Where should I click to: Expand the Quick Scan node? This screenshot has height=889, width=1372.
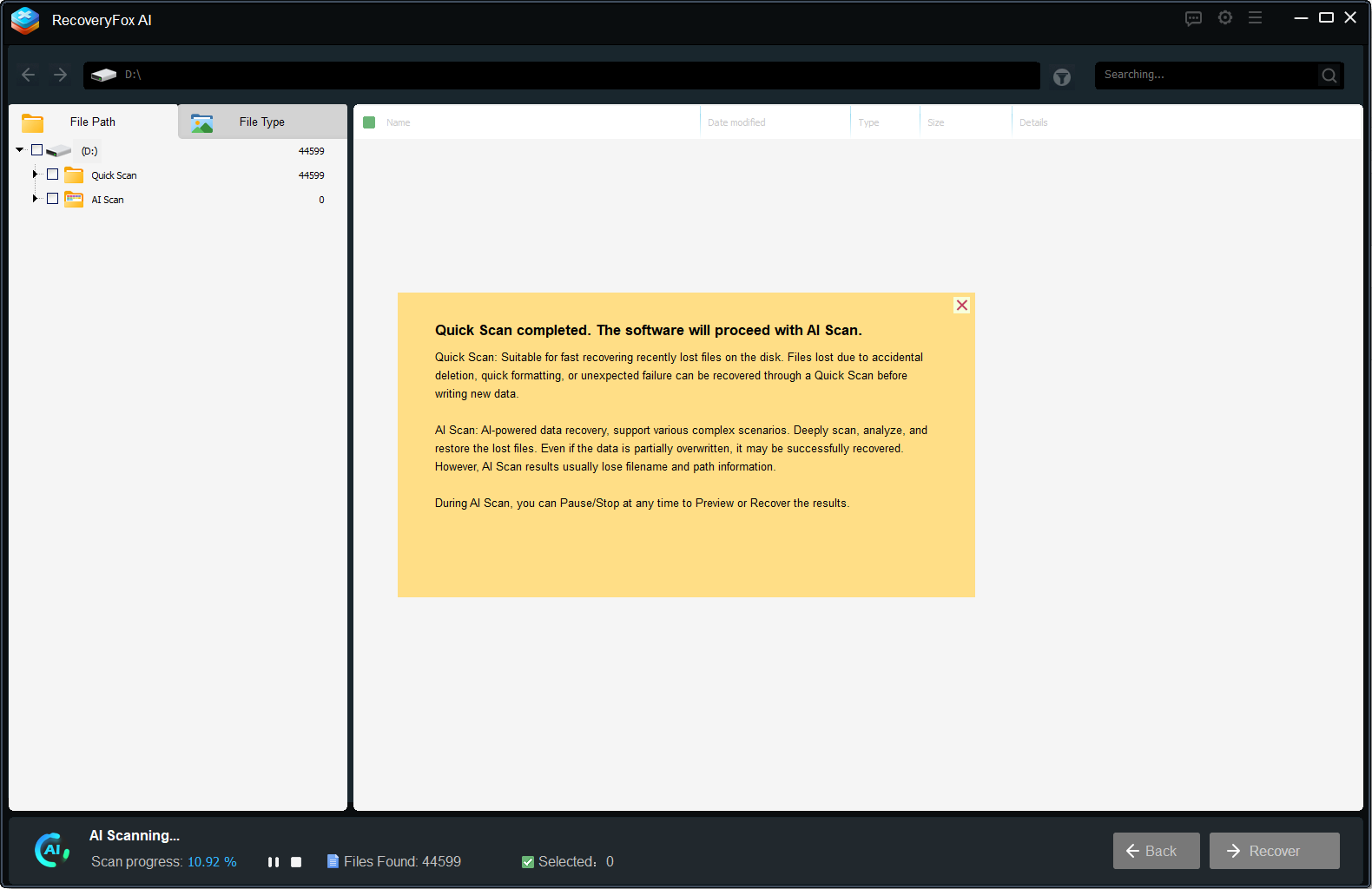[x=35, y=175]
